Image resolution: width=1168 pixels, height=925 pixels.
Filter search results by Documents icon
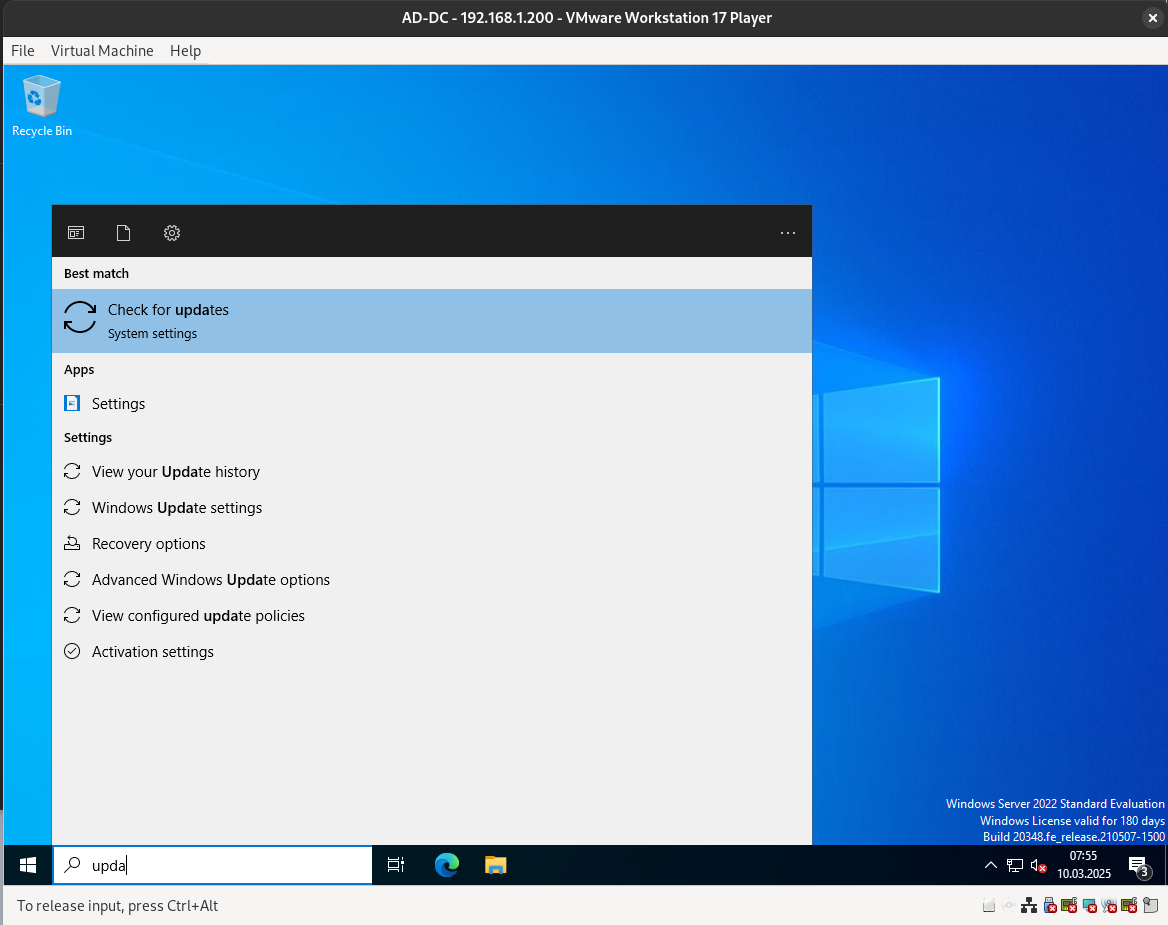tap(124, 233)
